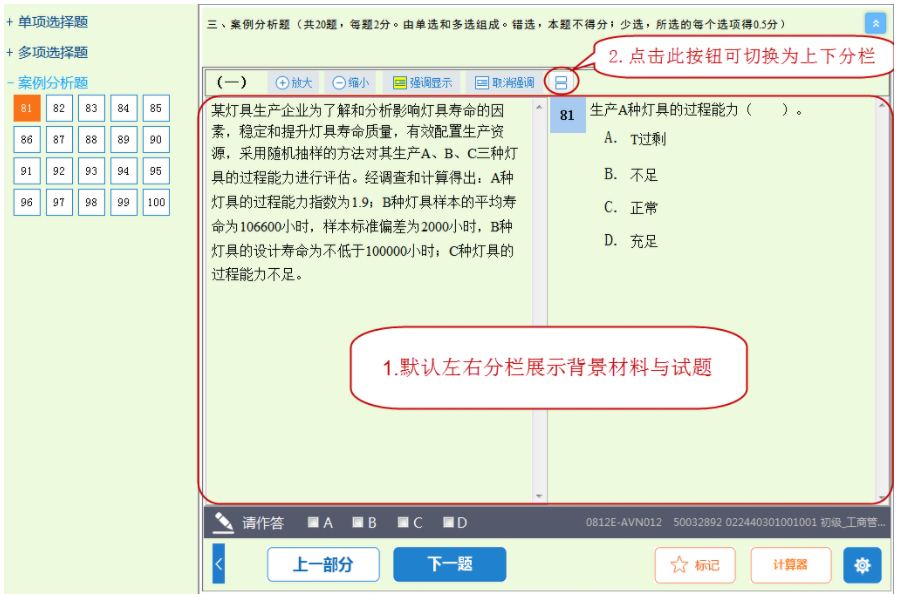Select option C. 正常
898x597 pixels.
(631, 207)
